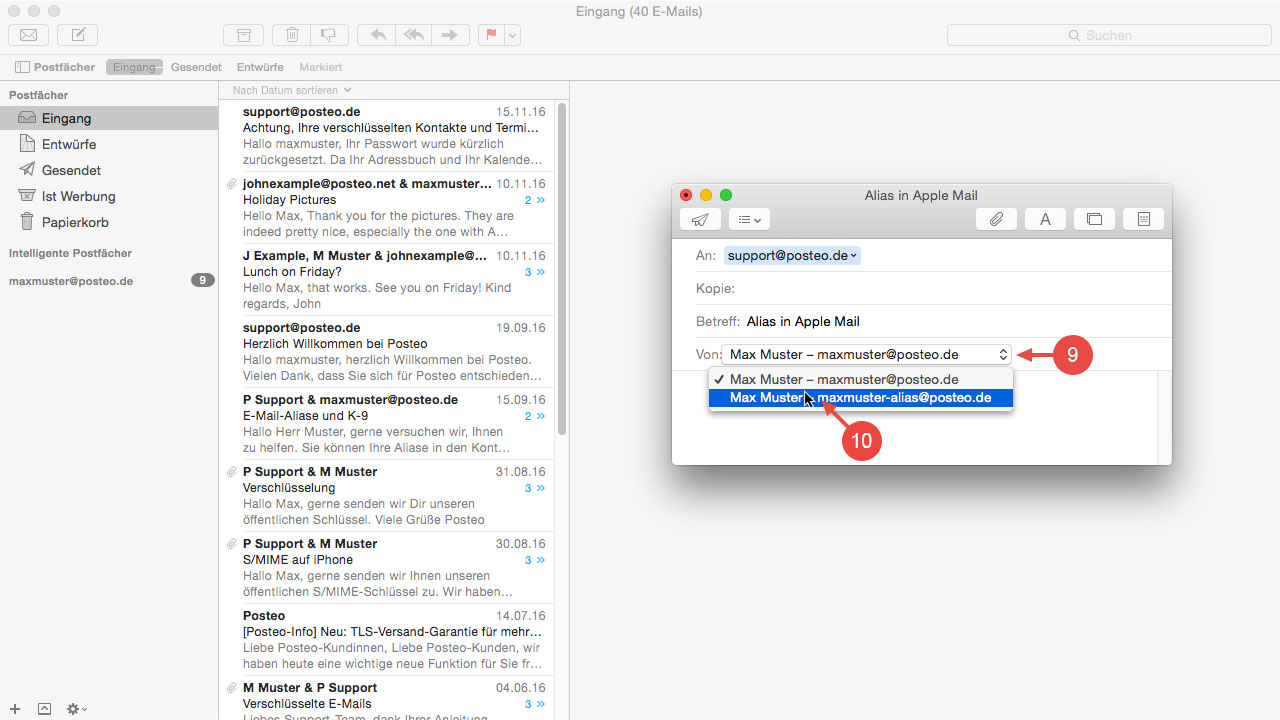Delete selected email with the trash icon

click(291, 35)
